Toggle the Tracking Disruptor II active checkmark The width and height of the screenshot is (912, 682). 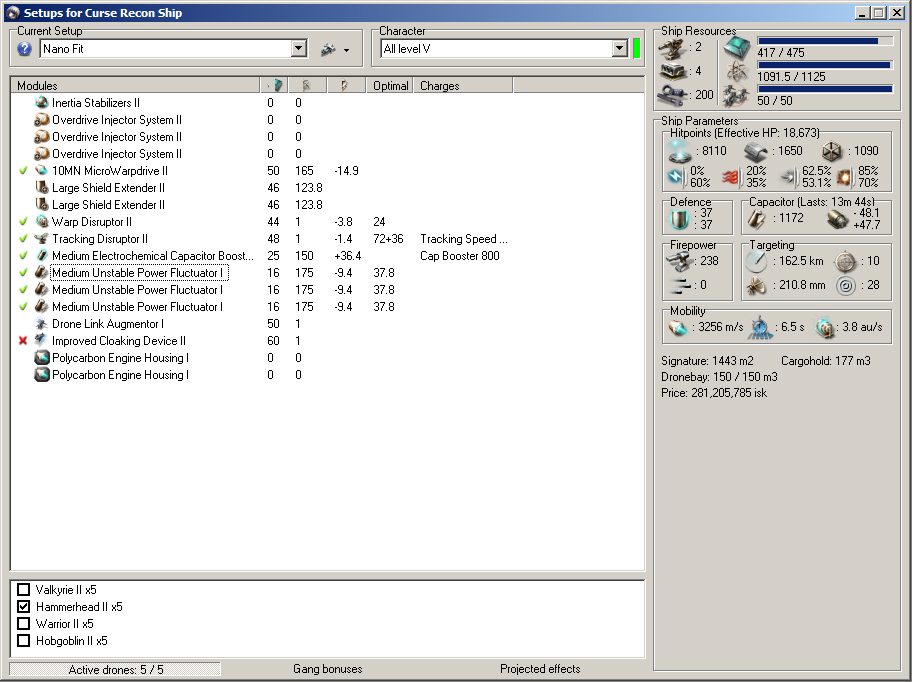coord(23,238)
